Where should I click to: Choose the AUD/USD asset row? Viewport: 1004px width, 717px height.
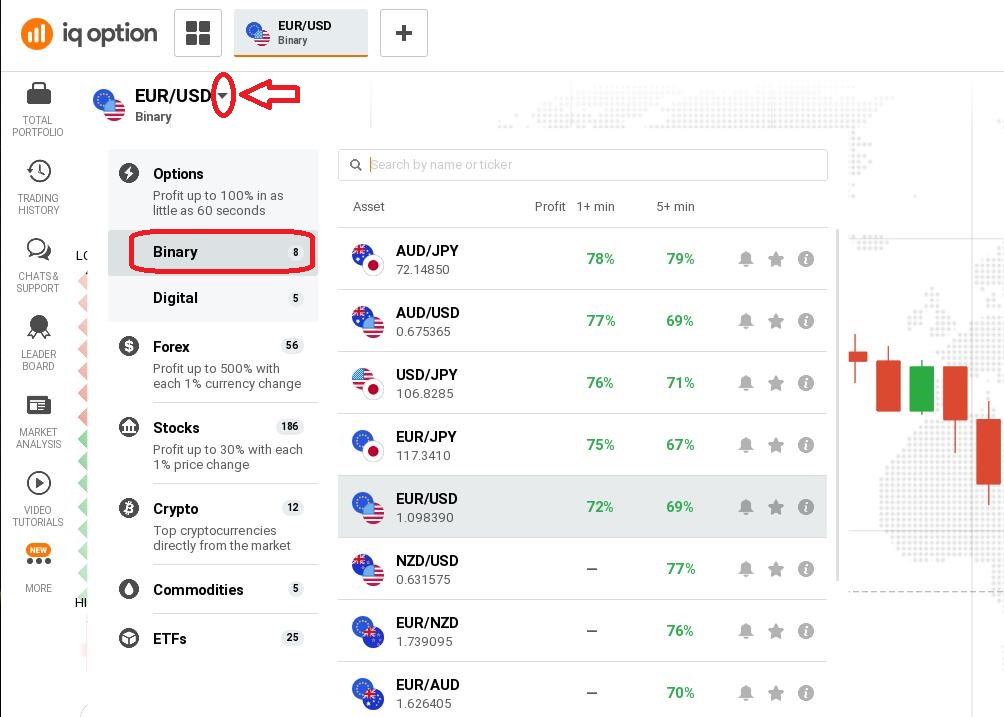tap(583, 321)
